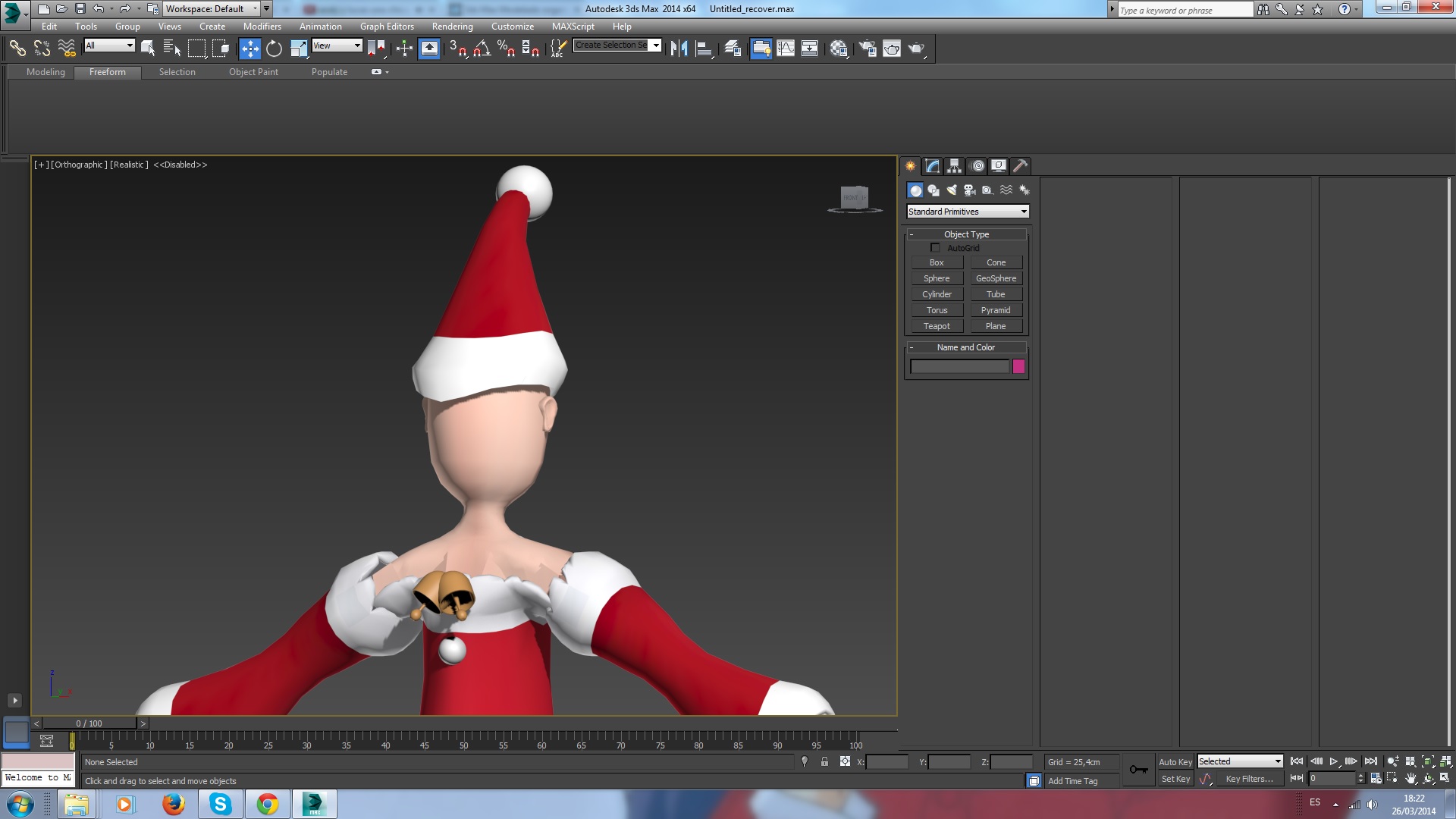Image resolution: width=1456 pixels, height=819 pixels.
Task: Open the View reference coordinate dropdown
Action: click(337, 45)
